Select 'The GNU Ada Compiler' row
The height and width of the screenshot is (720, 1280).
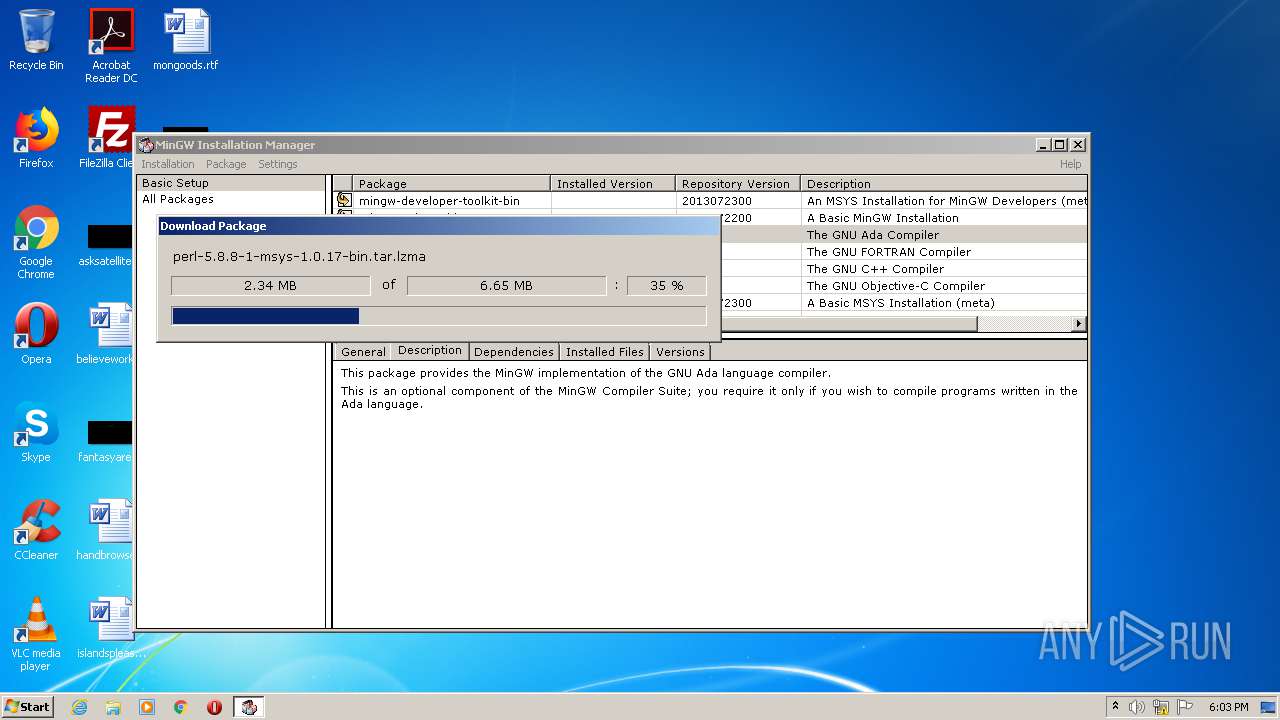(x=902, y=235)
